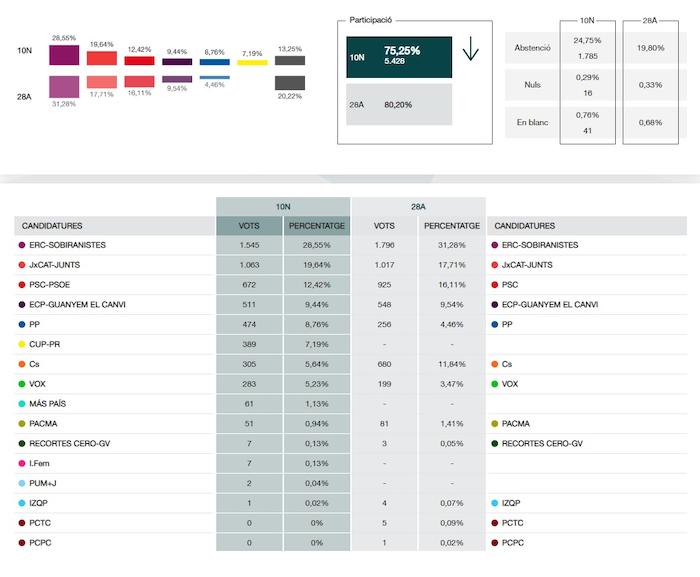This screenshot has height=577, width=700.
Task: Click the 0,07% percentage cell for IZQP
Action: coord(452,503)
